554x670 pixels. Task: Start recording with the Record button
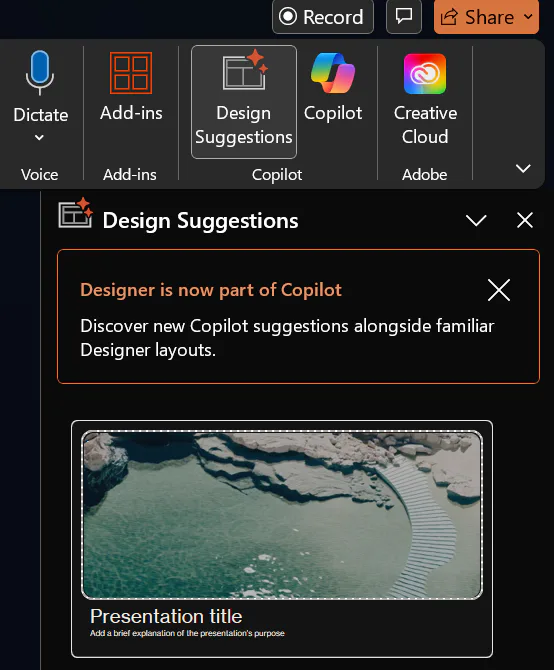tap(322, 17)
